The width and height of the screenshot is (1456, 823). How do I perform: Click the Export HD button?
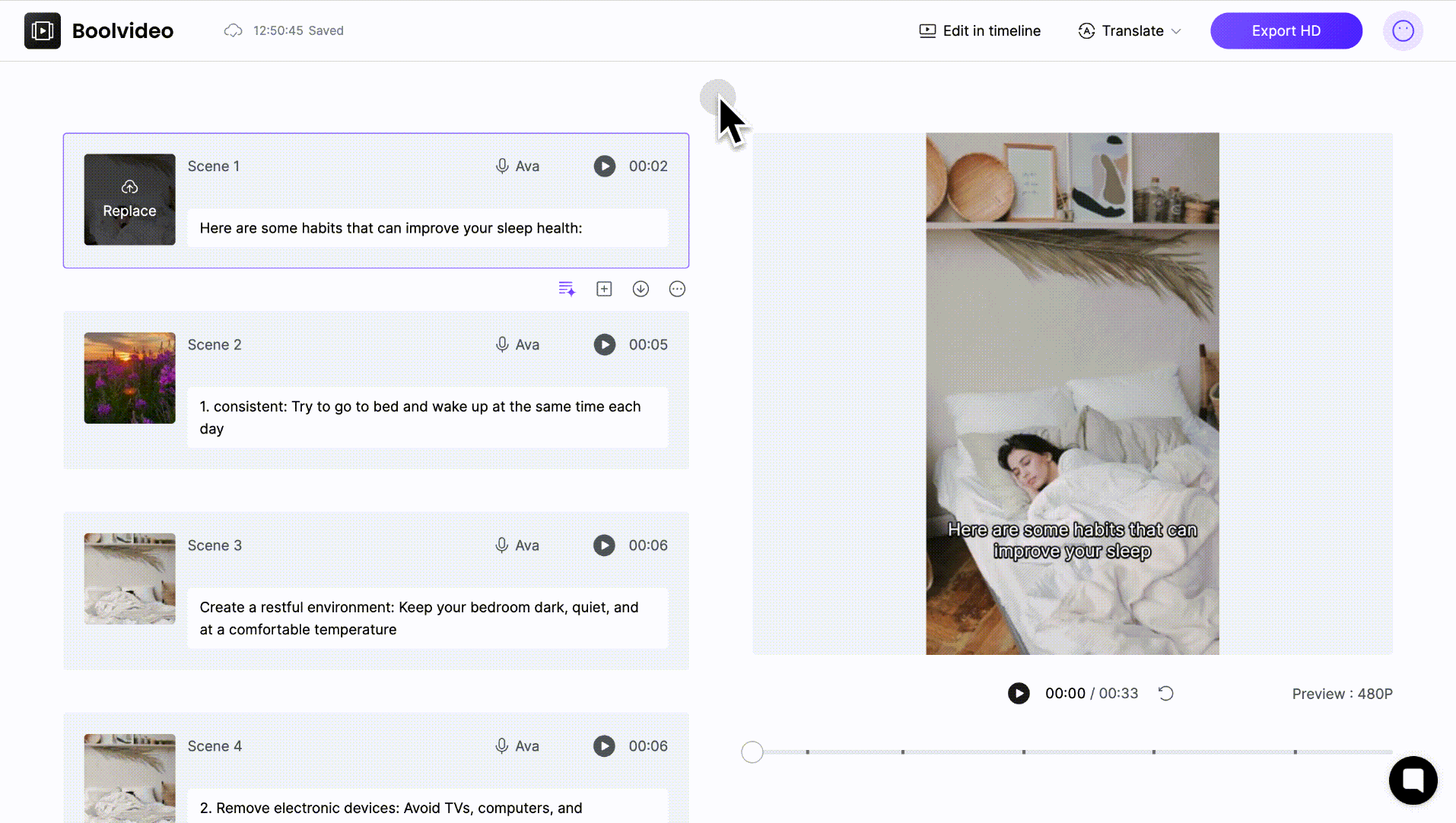point(1286,30)
